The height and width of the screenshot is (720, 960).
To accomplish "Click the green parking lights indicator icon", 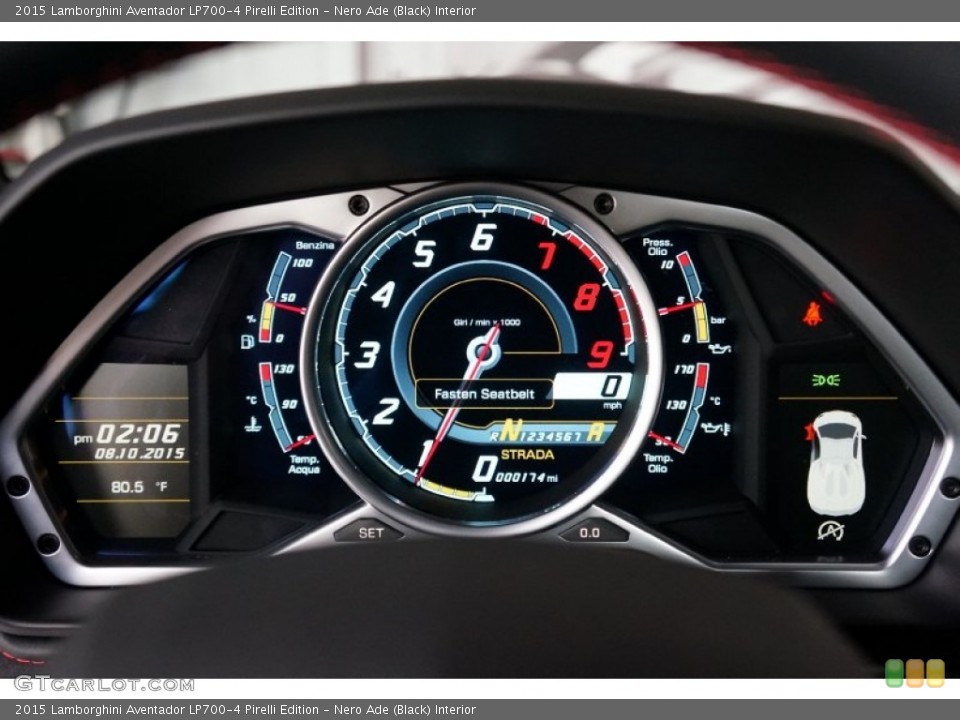I will (825, 381).
